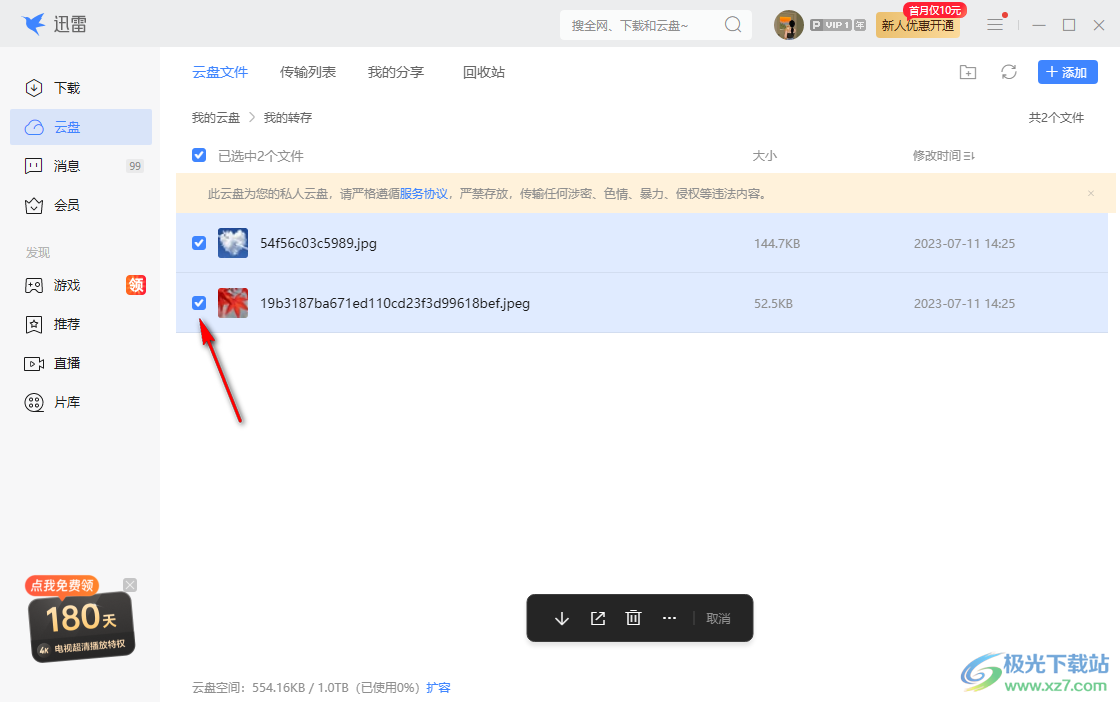Open 直播 in the sidebar
Screen dimensions: 1120x702
pos(81,363)
